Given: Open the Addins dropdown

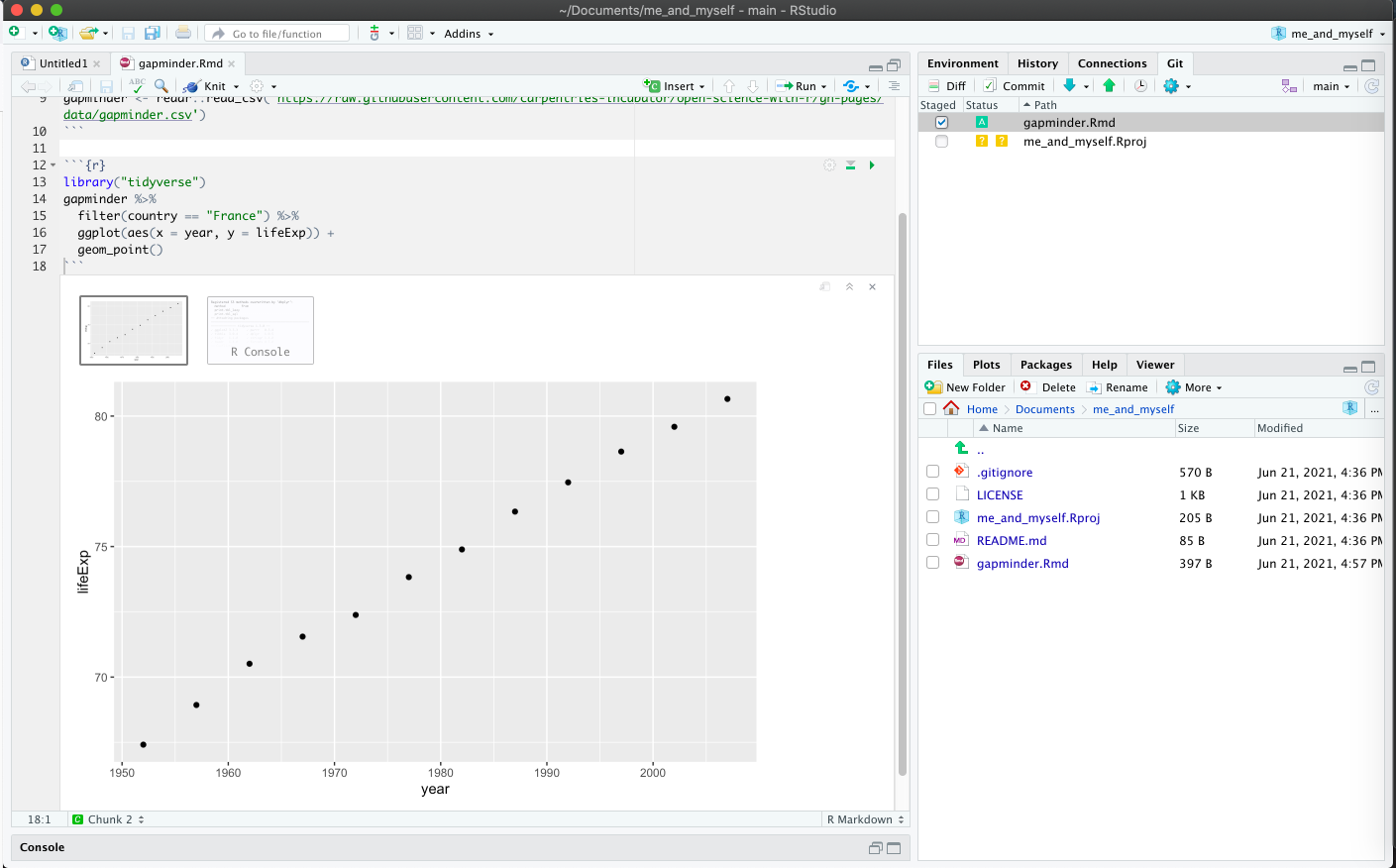Looking at the screenshot, I should click(469, 34).
